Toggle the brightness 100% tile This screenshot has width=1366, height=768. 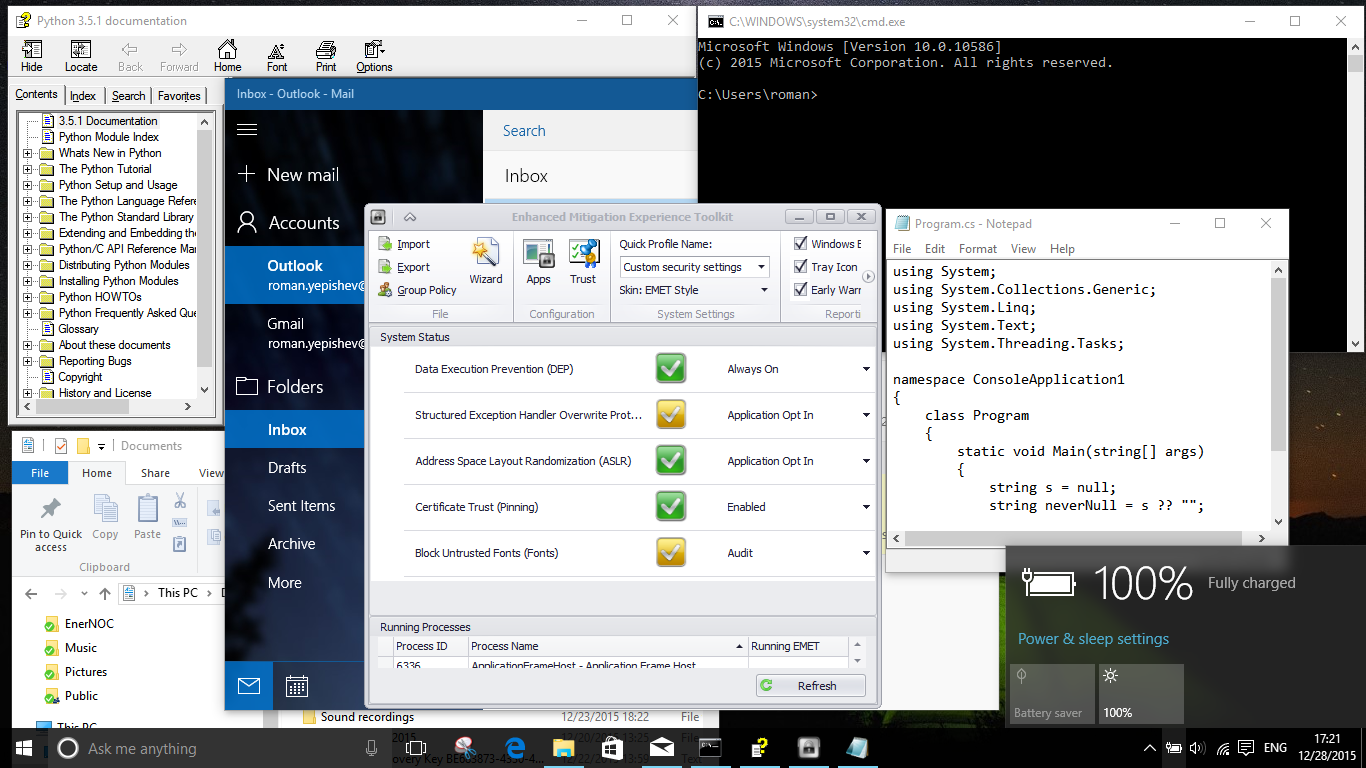click(1141, 693)
